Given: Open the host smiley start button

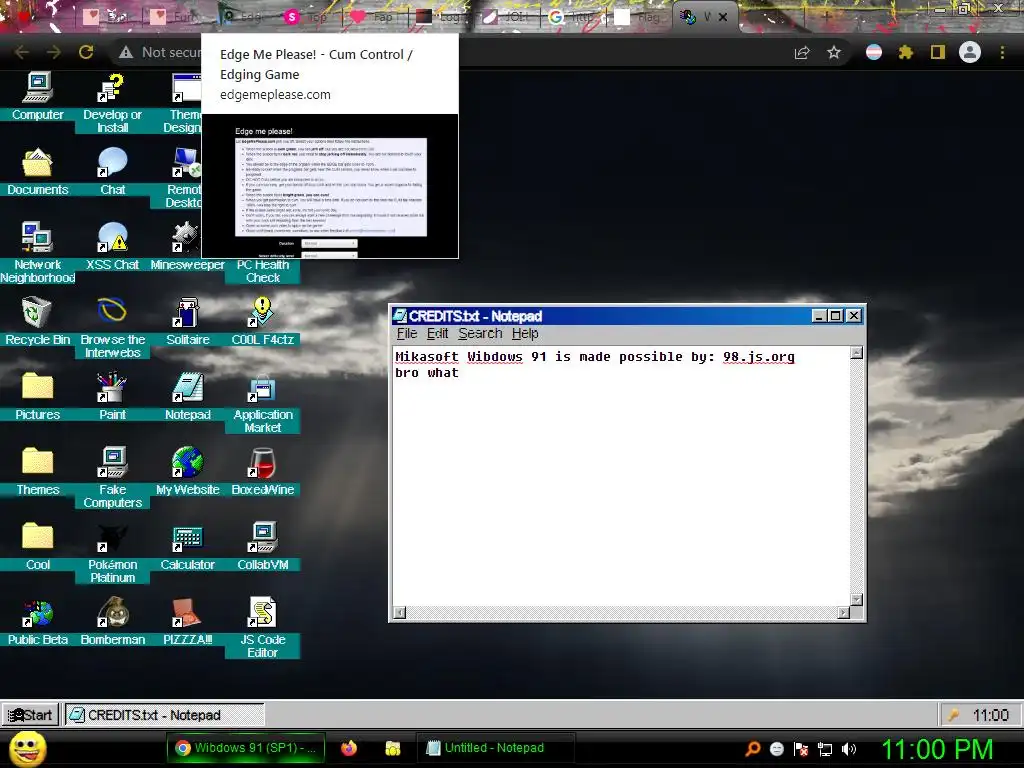Looking at the screenshot, I should click(x=27, y=749).
